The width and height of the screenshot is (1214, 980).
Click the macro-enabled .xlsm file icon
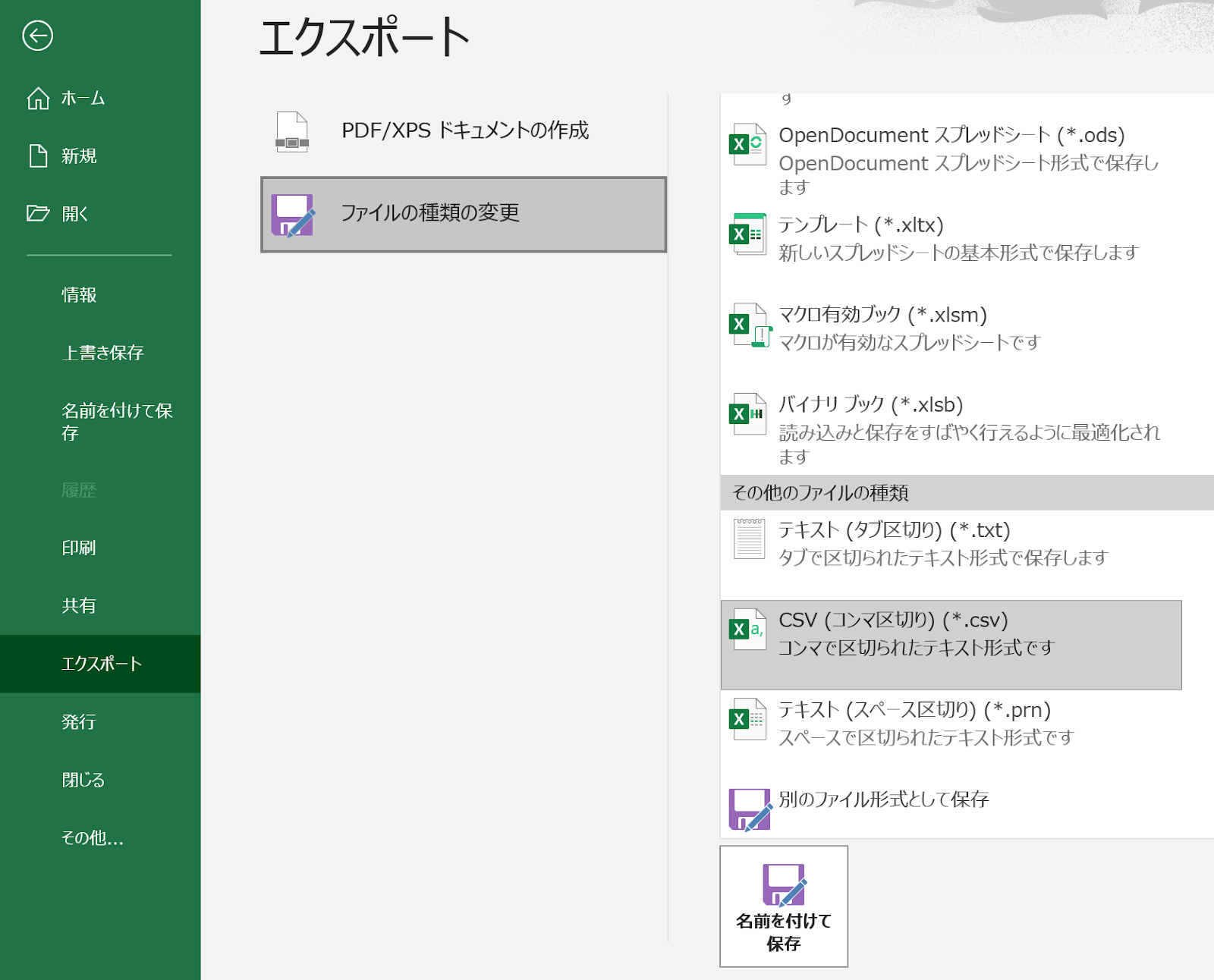point(750,325)
